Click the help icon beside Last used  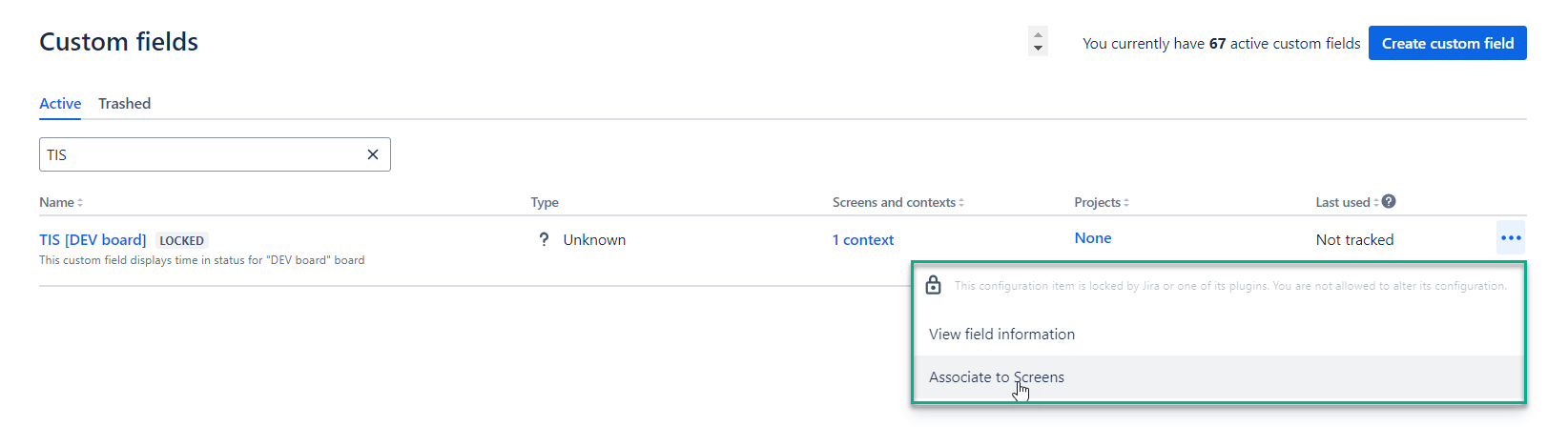1389,201
